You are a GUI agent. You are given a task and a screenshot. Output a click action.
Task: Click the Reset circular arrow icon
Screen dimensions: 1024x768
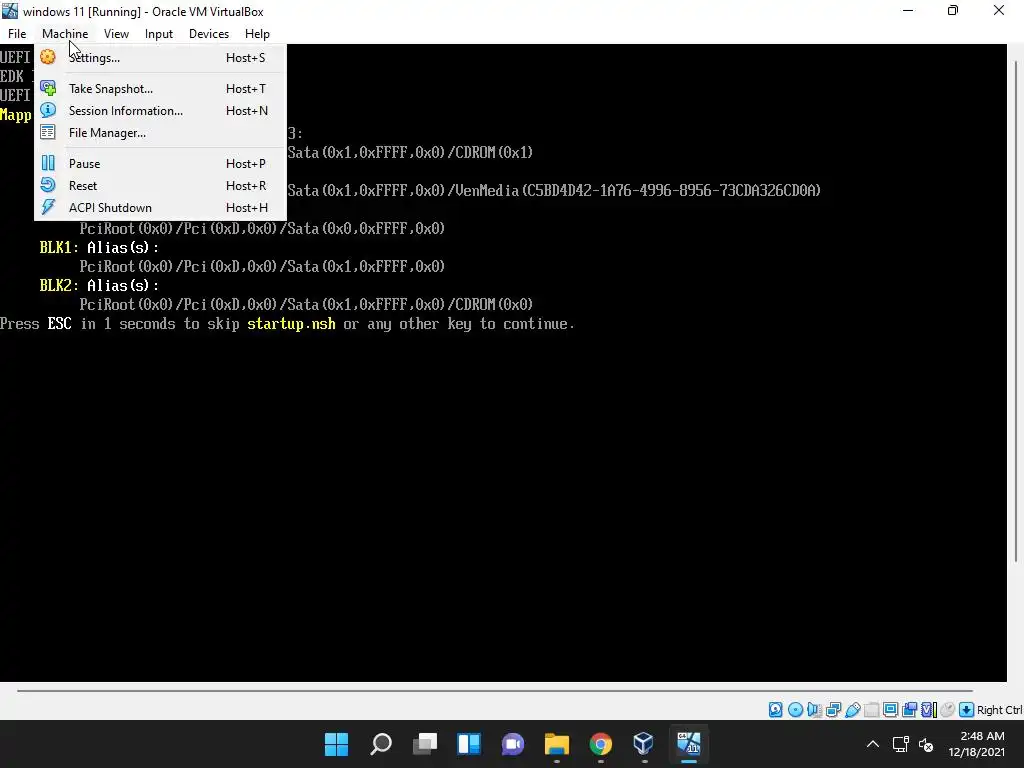click(x=48, y=185)
